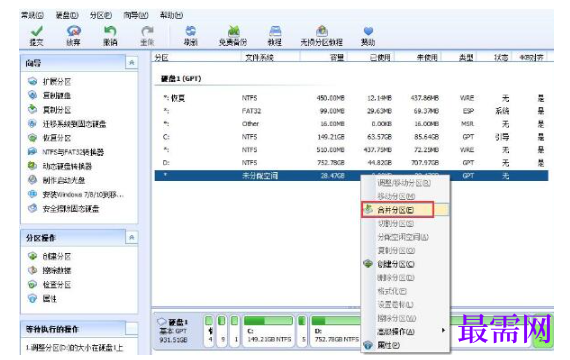Open the 硬盘(D) menu
The height and width of the screenshot is (360, 570).
pos(67,15)
